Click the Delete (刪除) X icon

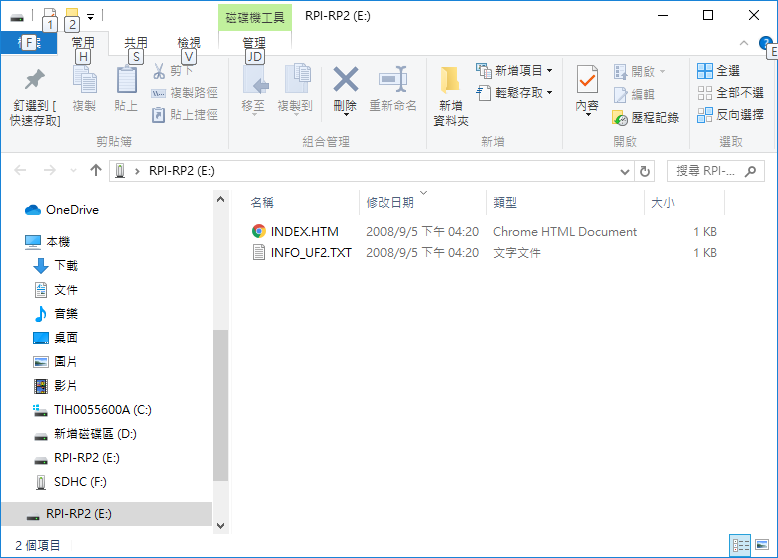(345, 79)
